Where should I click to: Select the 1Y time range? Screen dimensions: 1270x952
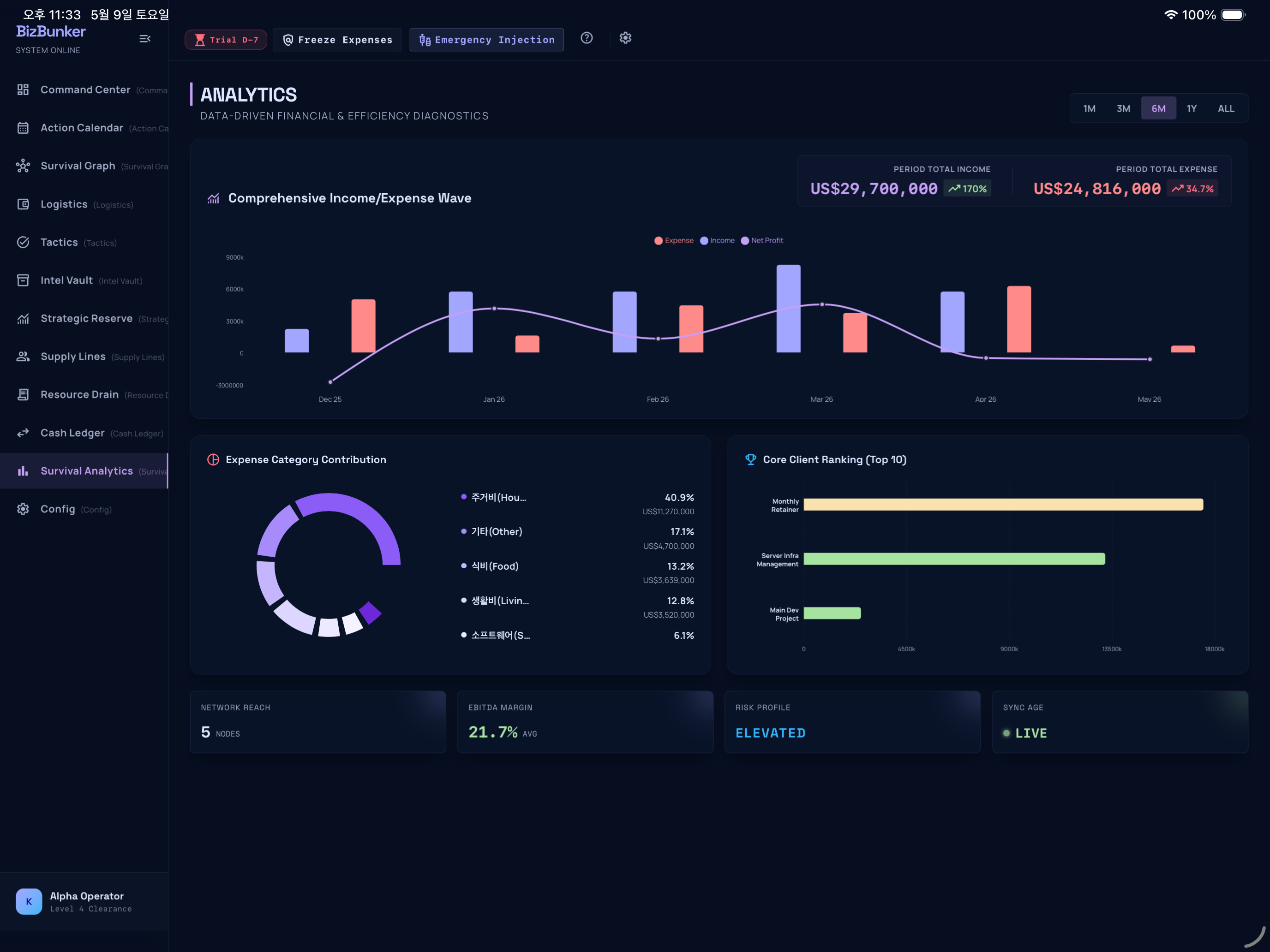pyautogui.click(x=1192, y=108)
